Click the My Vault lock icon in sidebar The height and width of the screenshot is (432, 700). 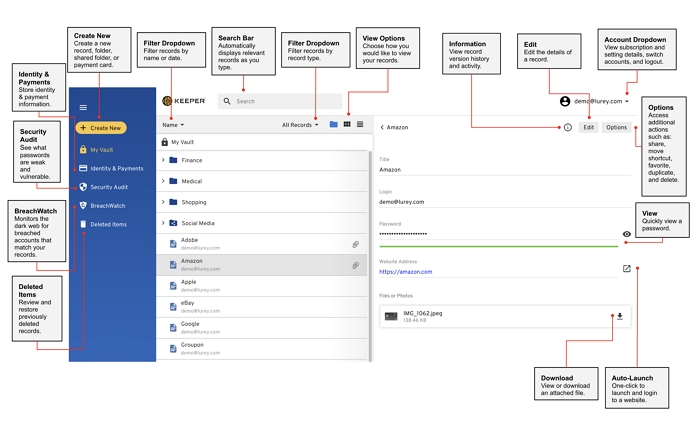[x=83, y=150]
